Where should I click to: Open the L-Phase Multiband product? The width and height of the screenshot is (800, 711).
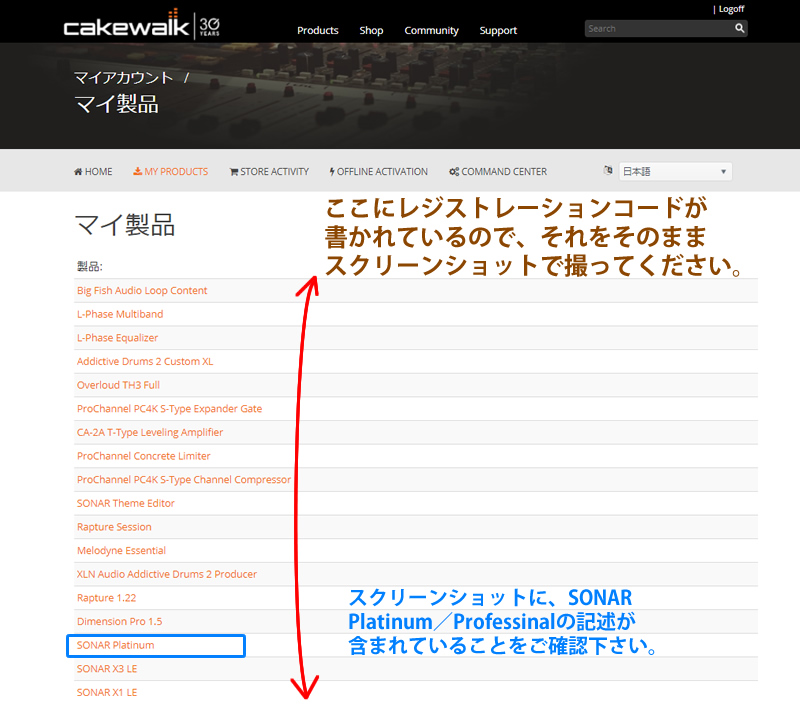pyautogui.click(x=120, y=314)
